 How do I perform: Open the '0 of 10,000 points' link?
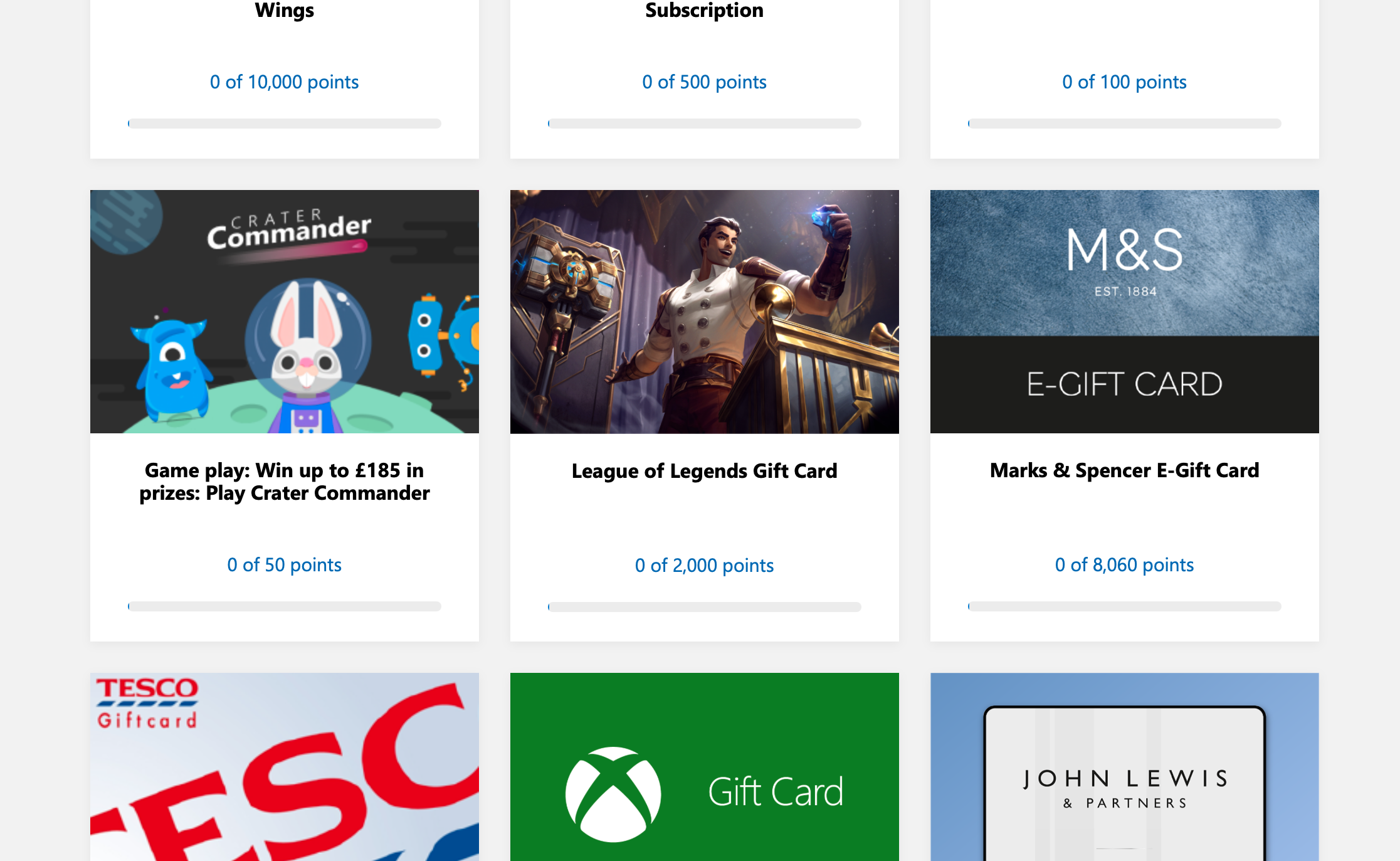(x=285, y=82)
